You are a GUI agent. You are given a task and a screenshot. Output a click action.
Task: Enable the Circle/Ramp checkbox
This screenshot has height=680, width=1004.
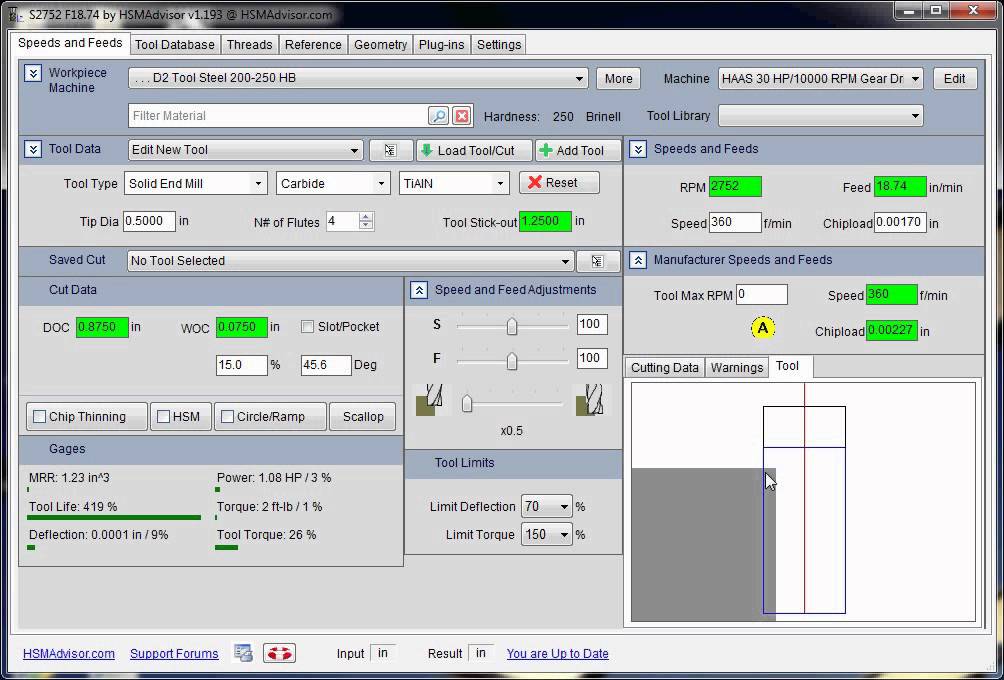[227, 417]
